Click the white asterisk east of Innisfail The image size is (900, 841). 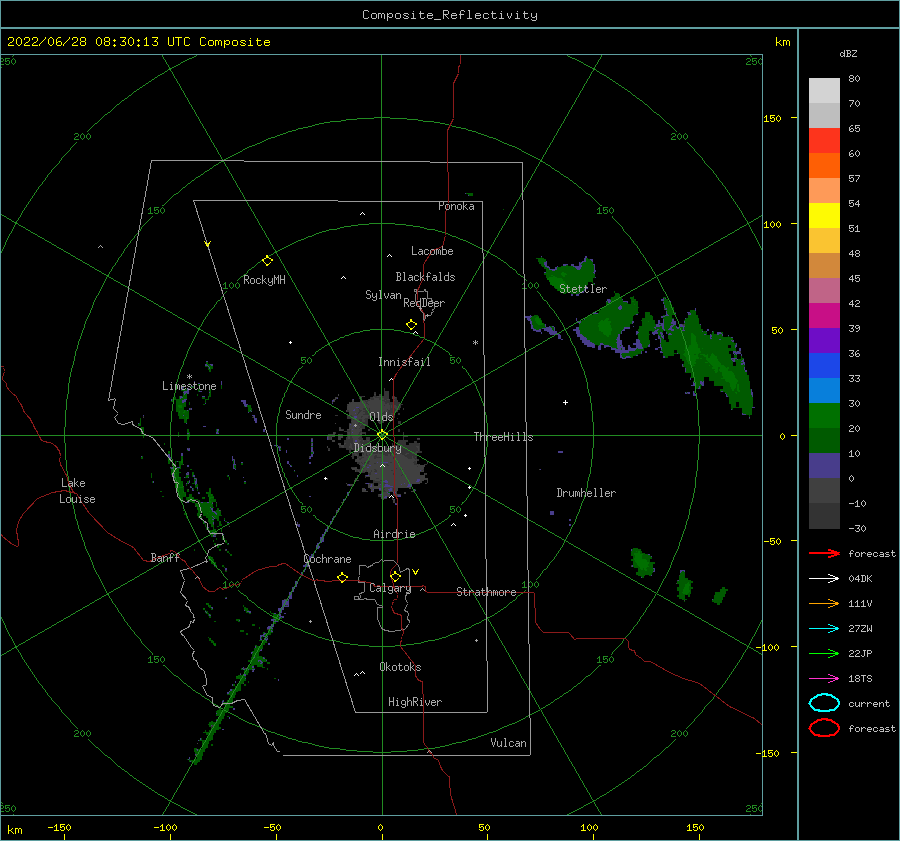coord(475,343)
